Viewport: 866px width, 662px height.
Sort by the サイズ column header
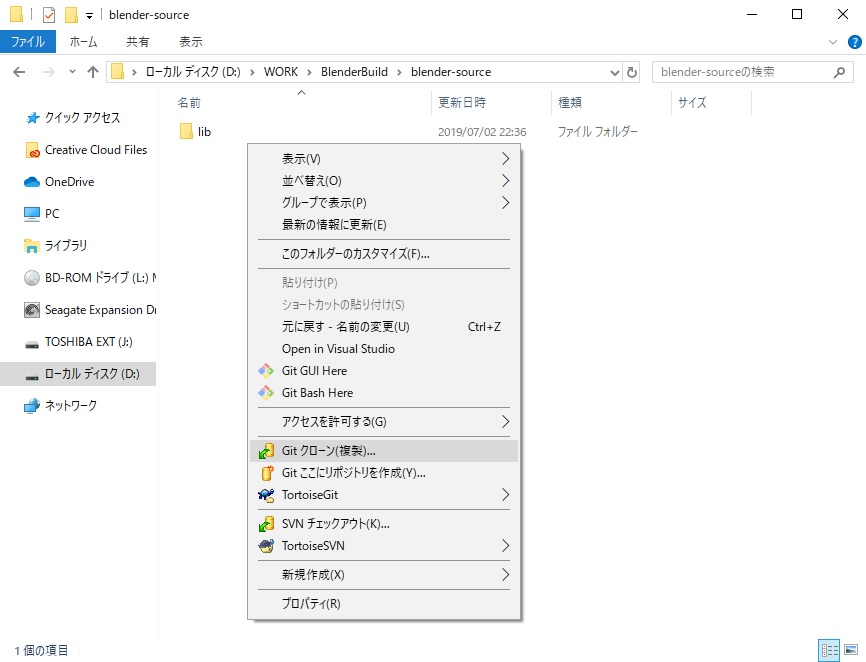click(711, 103)
